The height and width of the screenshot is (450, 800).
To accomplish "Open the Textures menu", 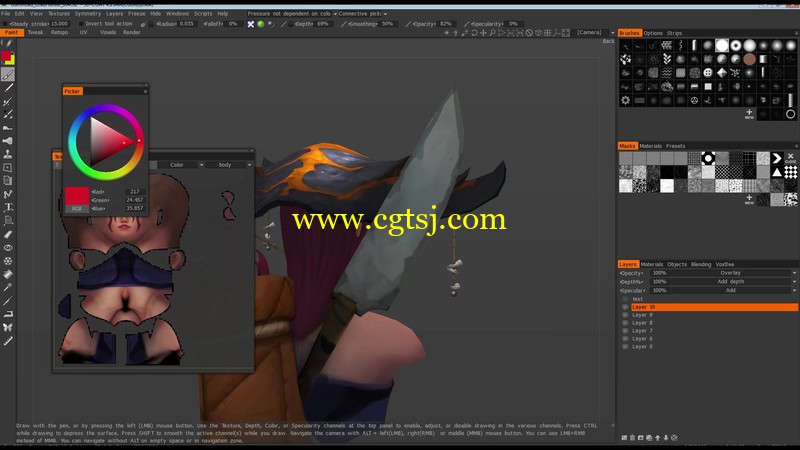I will click(x=59, y=14).
